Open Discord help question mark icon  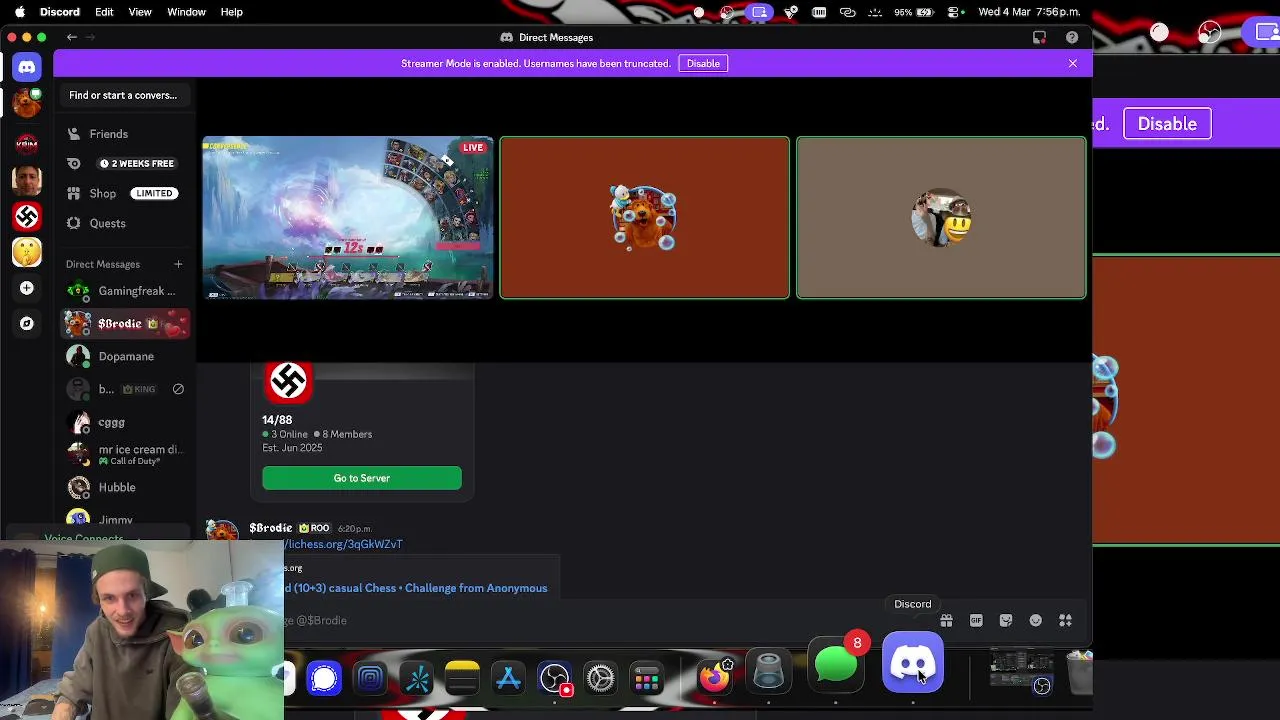pyautogui.click(x=1072, y=37)
